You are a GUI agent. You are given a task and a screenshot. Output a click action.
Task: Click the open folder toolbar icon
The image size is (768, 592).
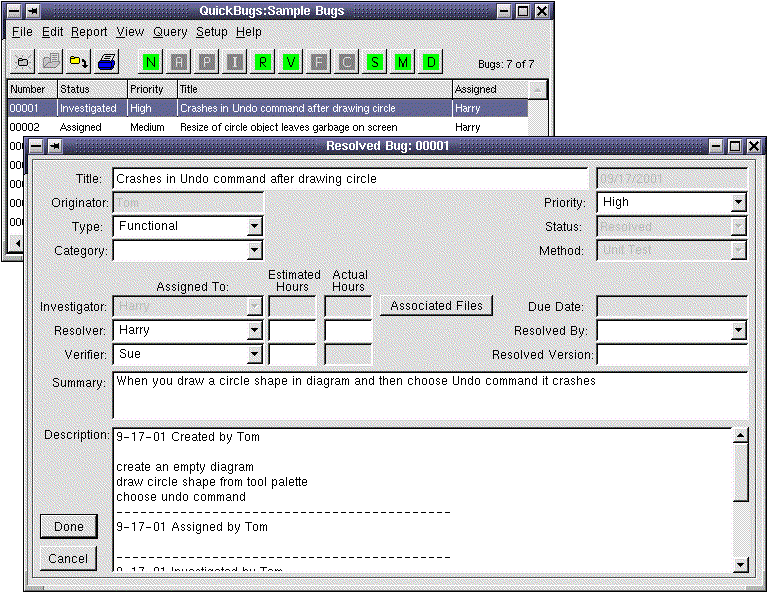pos(23,62)
